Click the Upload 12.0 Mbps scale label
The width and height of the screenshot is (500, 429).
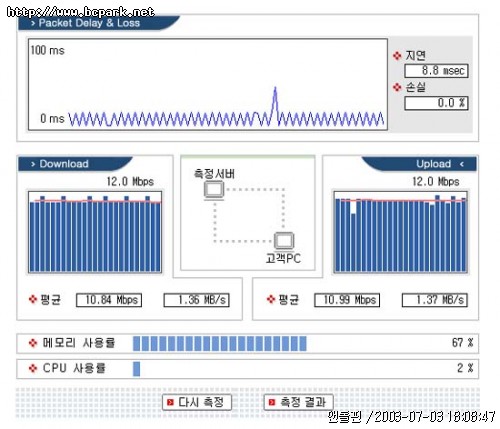(x=436, y=182)
